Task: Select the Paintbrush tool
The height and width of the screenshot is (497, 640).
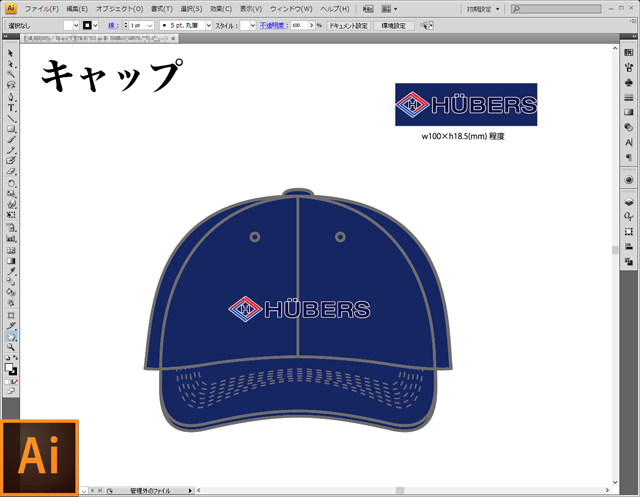Action: 11,140
